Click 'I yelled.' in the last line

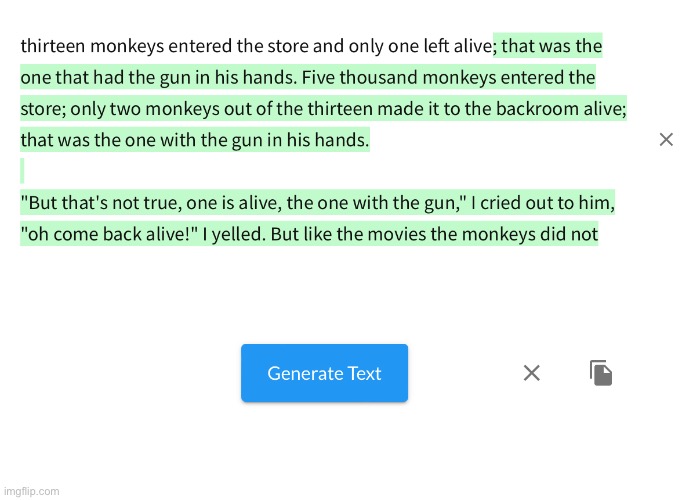234,234
